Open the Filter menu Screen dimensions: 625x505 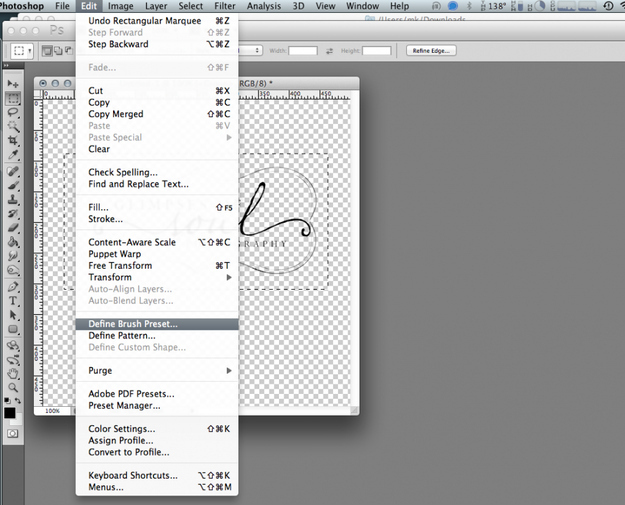[225, 6]
